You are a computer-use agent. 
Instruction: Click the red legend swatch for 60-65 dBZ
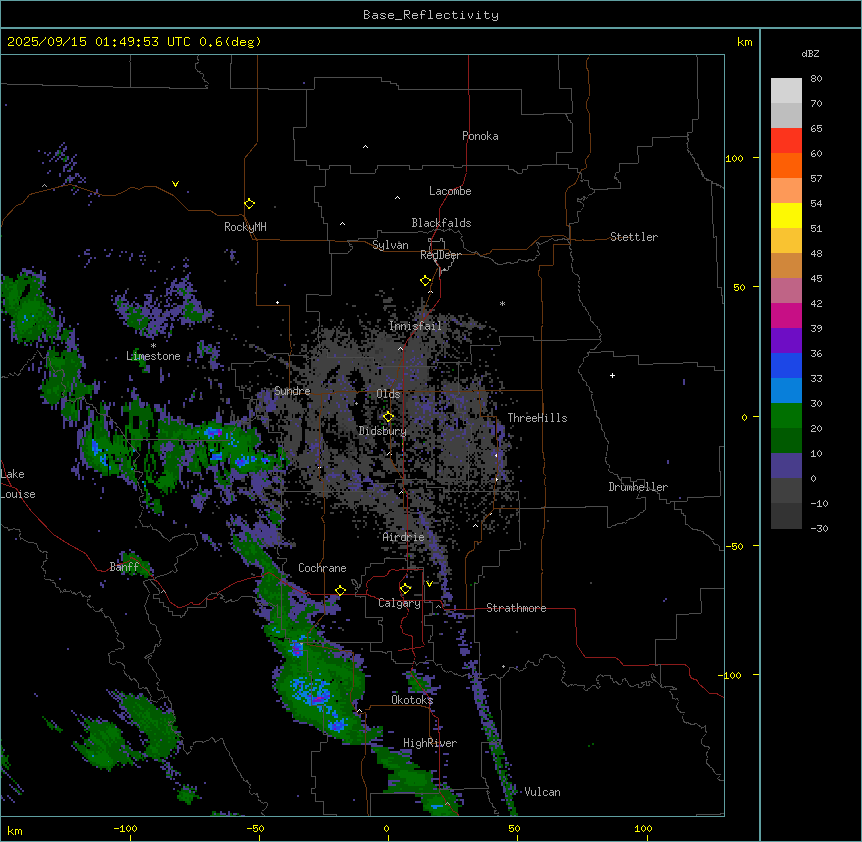pos(786,140)
